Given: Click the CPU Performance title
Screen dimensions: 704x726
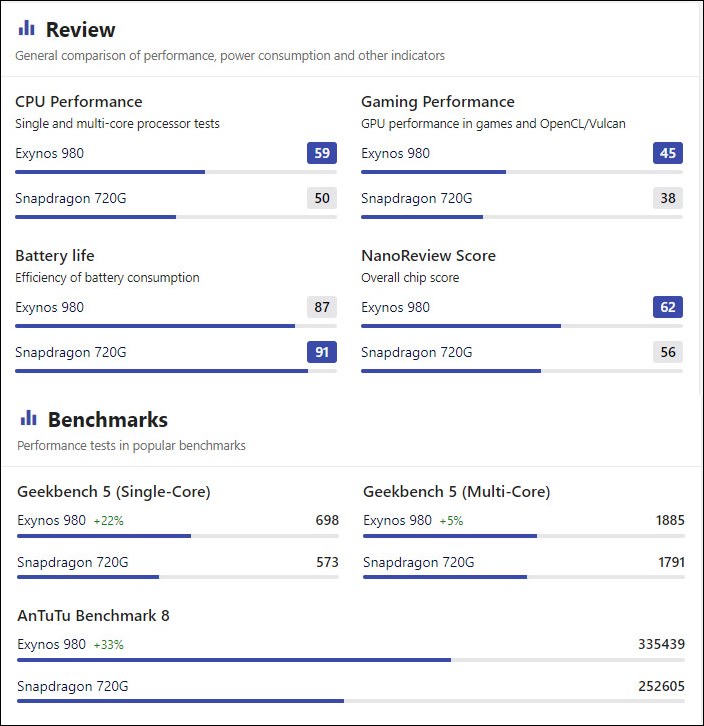Looking at the screenshot, I should tap(79, 101).
